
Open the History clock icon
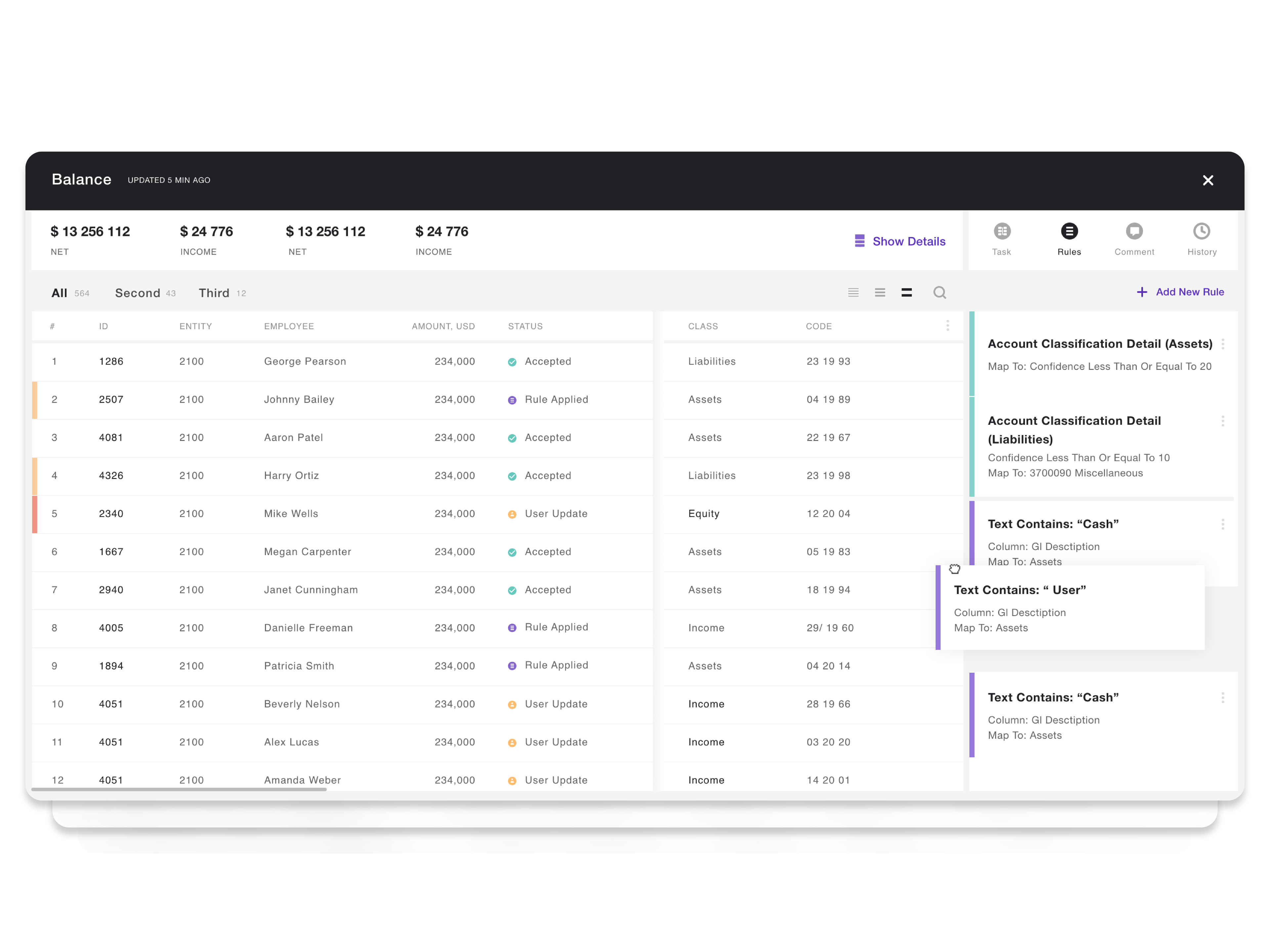[x=1201, y=231]
